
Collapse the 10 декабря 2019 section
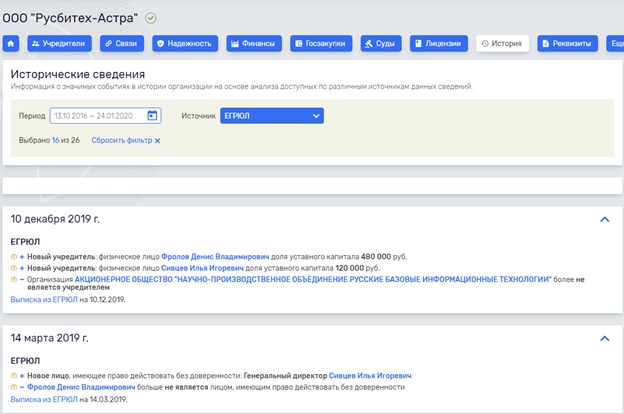604,219
